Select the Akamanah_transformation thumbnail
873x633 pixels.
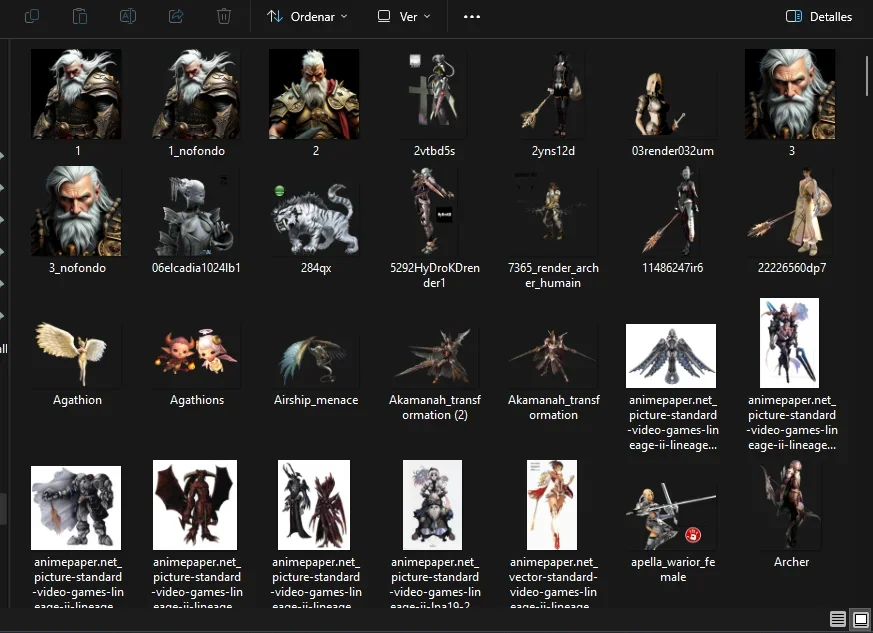tap(553, 357)
